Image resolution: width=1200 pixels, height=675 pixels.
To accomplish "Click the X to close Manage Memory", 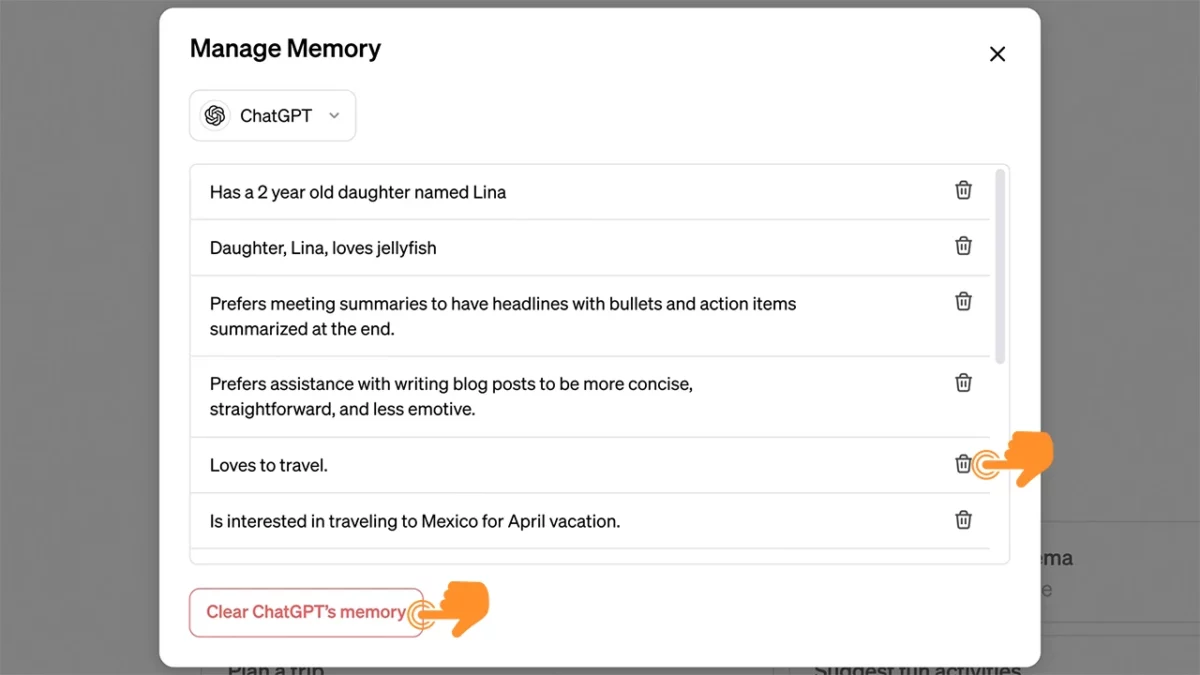I will coord(997,54).
